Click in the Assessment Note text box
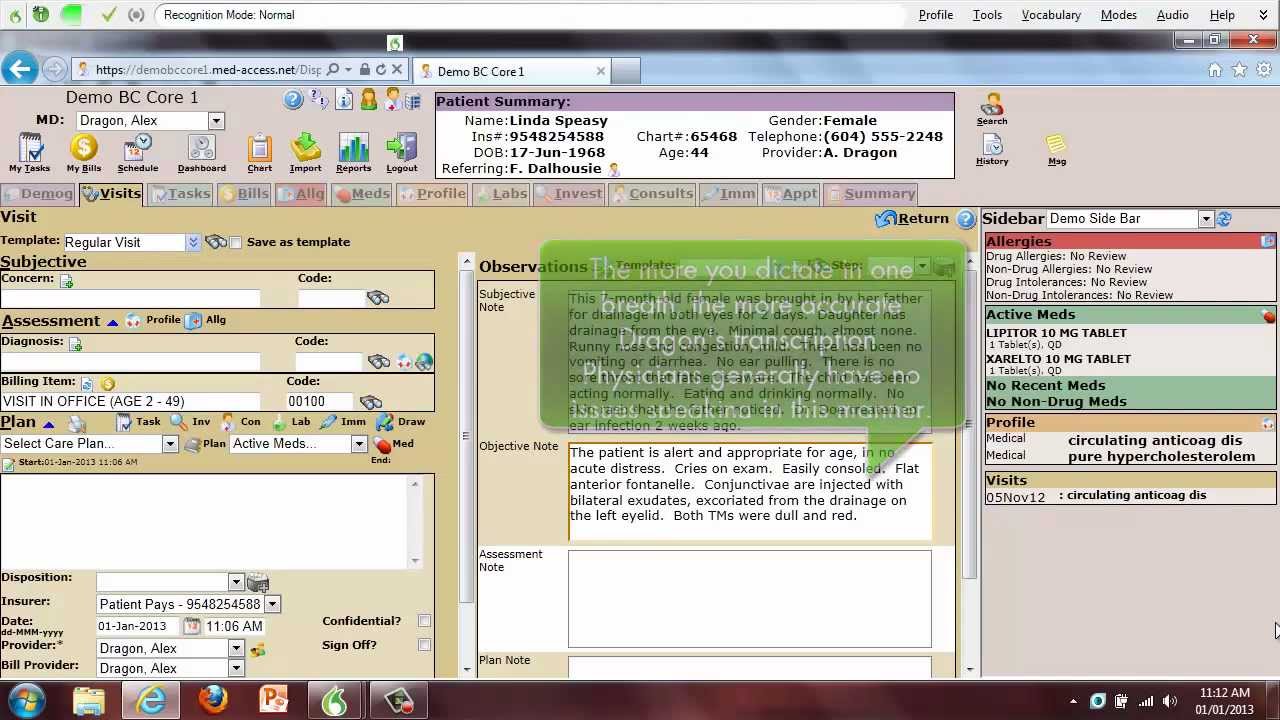 (x=749, y=599)
